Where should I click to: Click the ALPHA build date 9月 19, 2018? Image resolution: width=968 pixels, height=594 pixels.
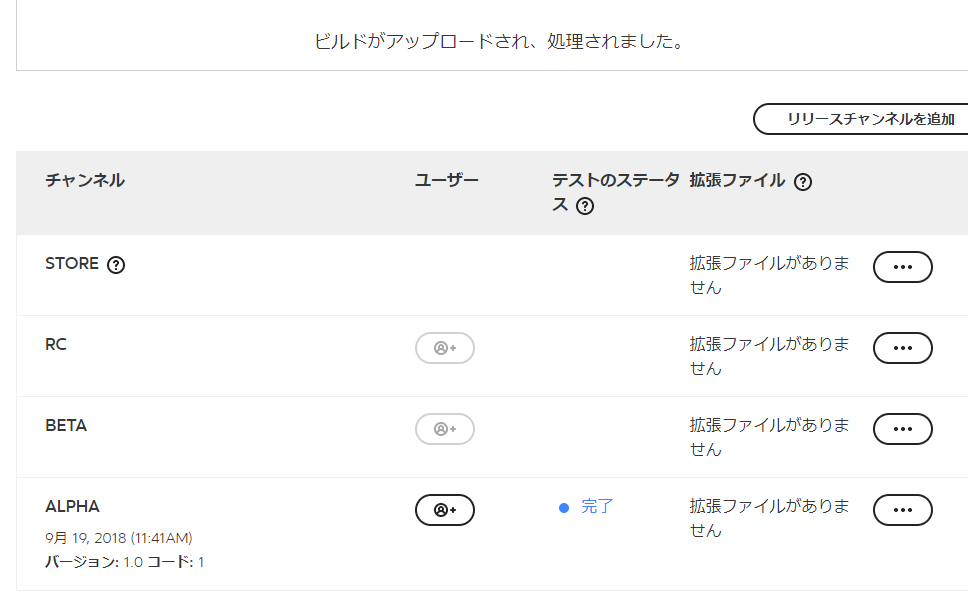(85, 538)
